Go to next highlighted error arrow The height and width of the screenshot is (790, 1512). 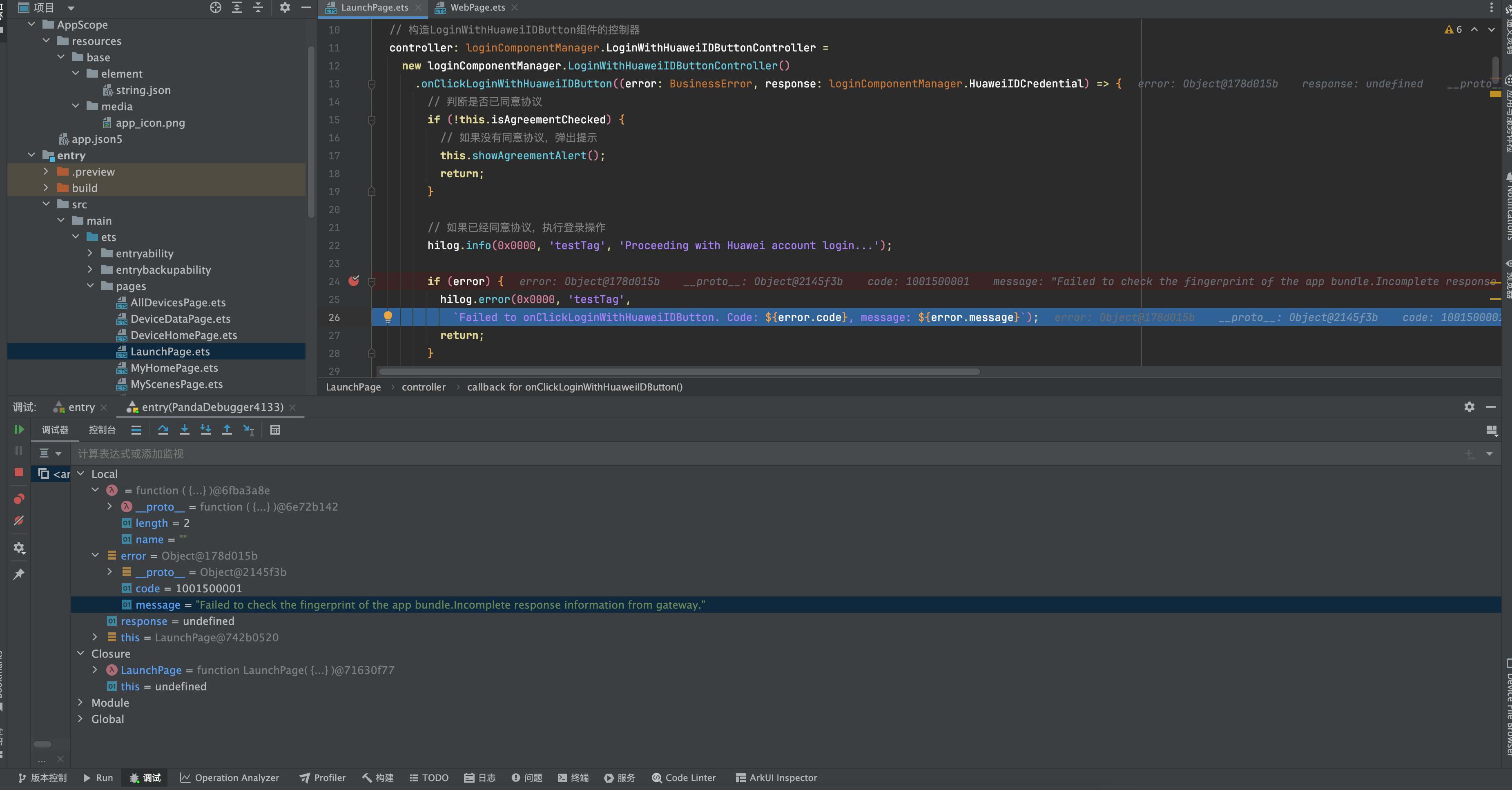tap(1492, 29)
